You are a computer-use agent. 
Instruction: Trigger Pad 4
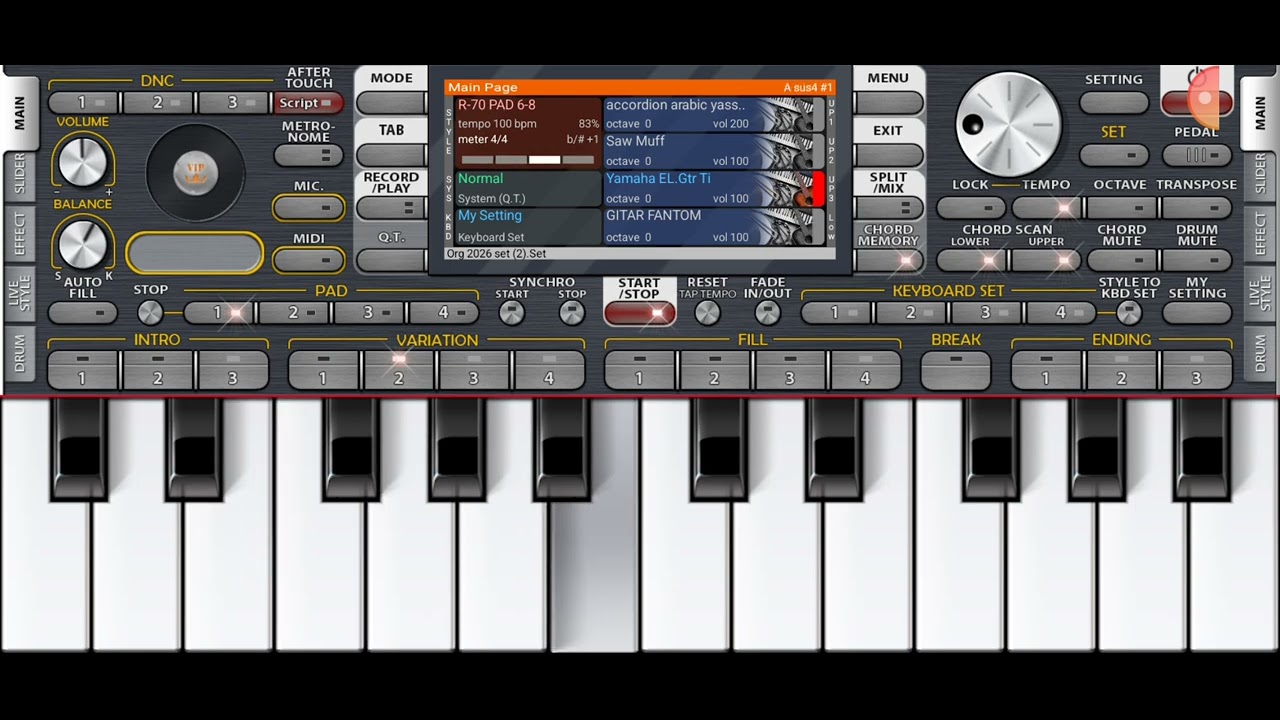[x=444, y=313]
